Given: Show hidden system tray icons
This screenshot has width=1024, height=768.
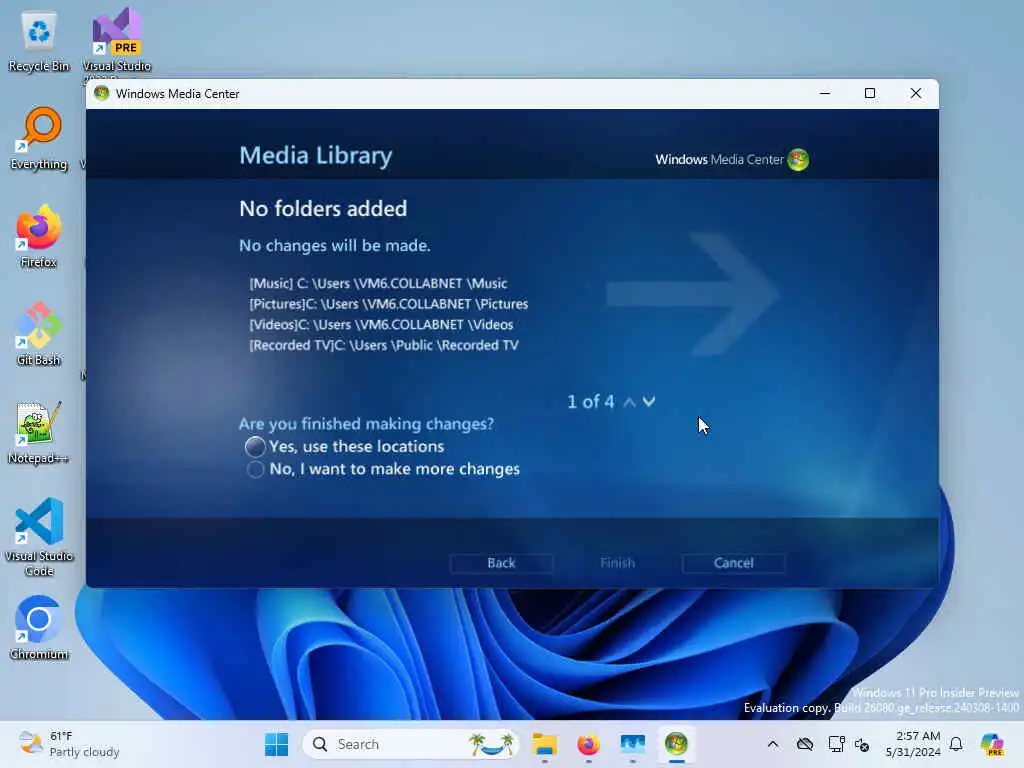Looking at the screenshot, I should [x=773, y=744].
